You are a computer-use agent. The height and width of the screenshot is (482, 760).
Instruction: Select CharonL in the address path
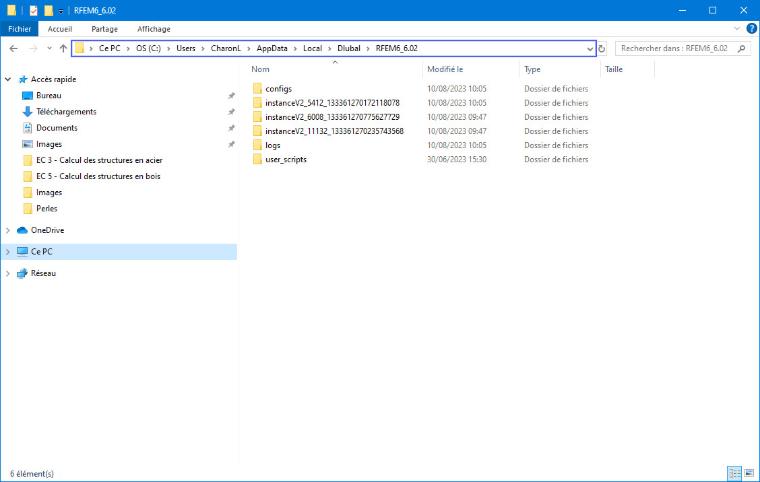coord(226,48)
